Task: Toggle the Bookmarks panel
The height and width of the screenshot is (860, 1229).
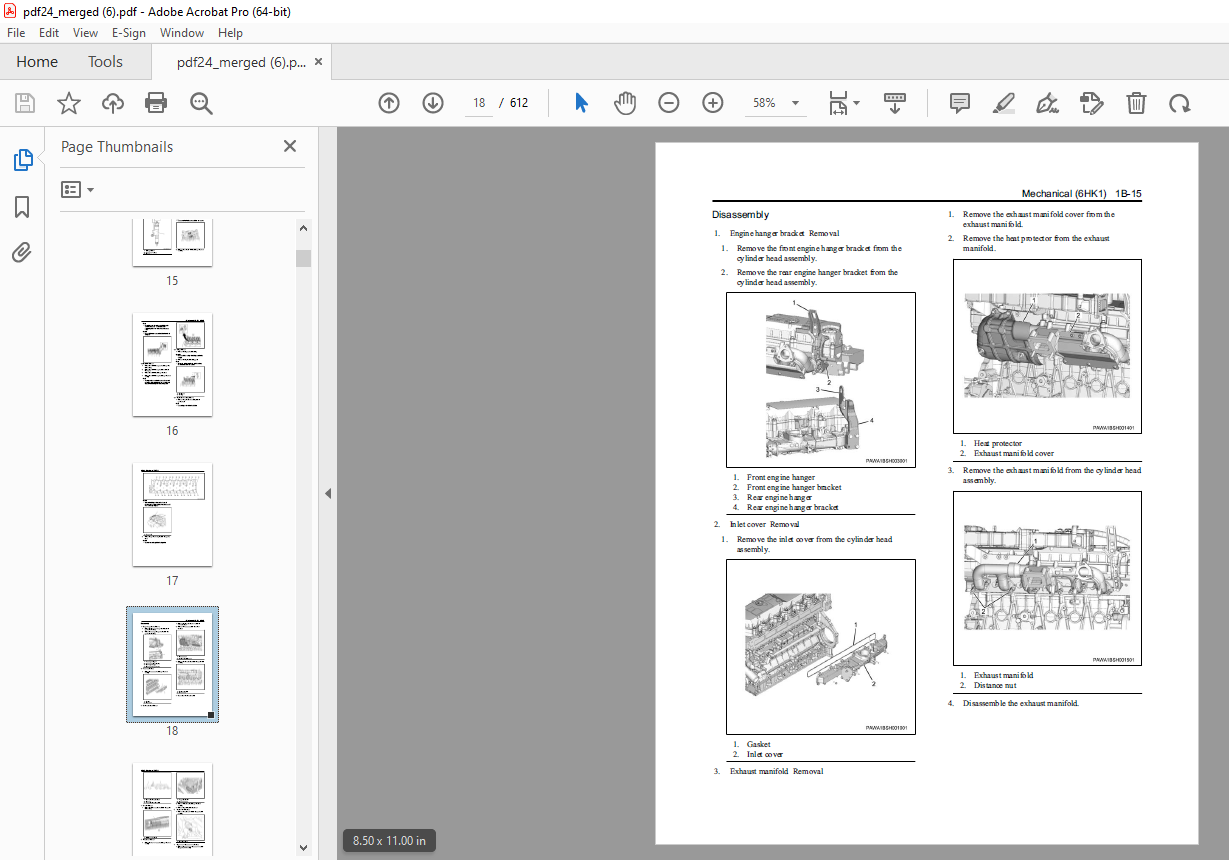Action: [x=22, y=207]
